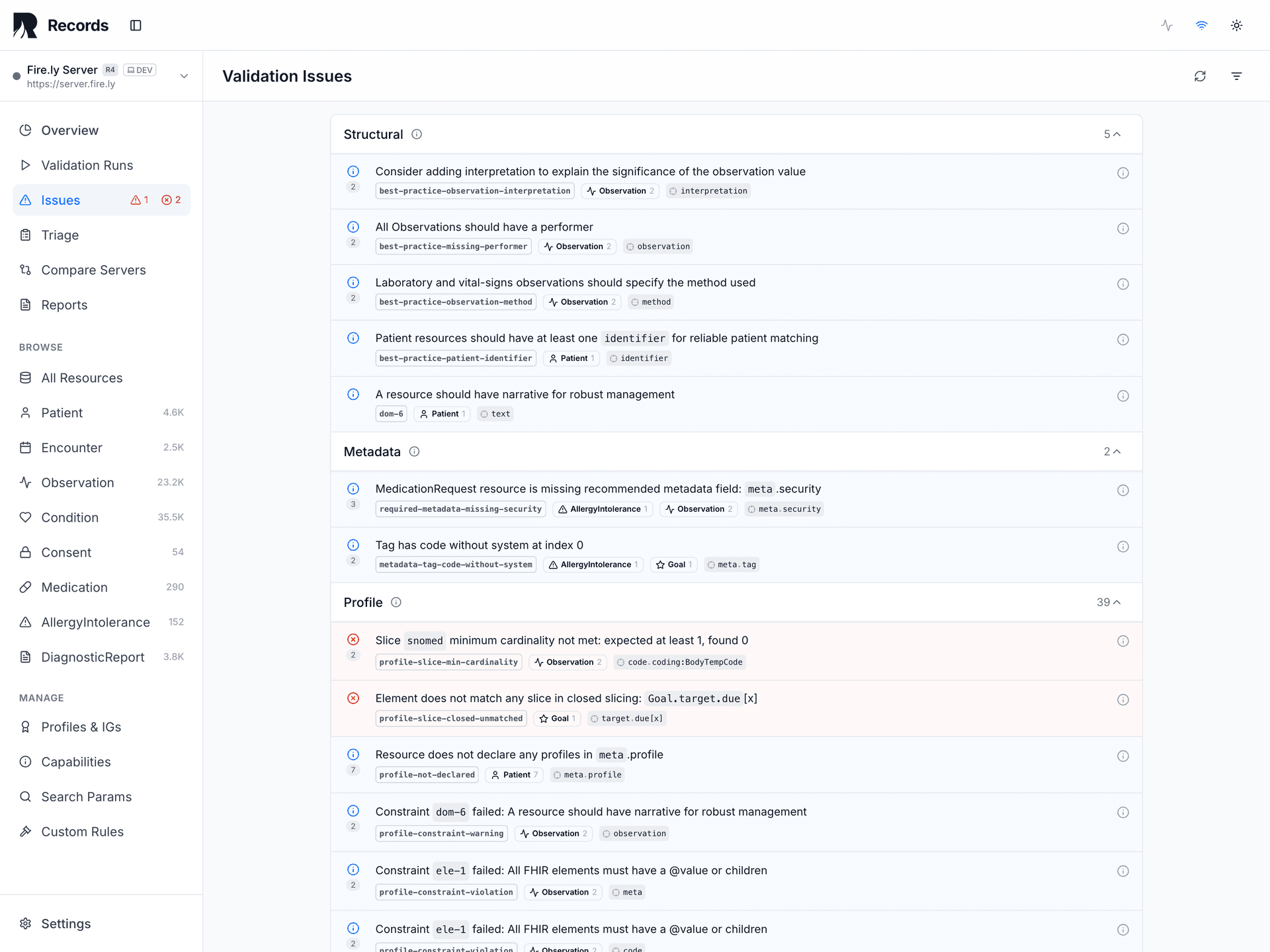Click the info icon beside the Metadata heading
1270x952 pixels.
(x=414, y=452)
